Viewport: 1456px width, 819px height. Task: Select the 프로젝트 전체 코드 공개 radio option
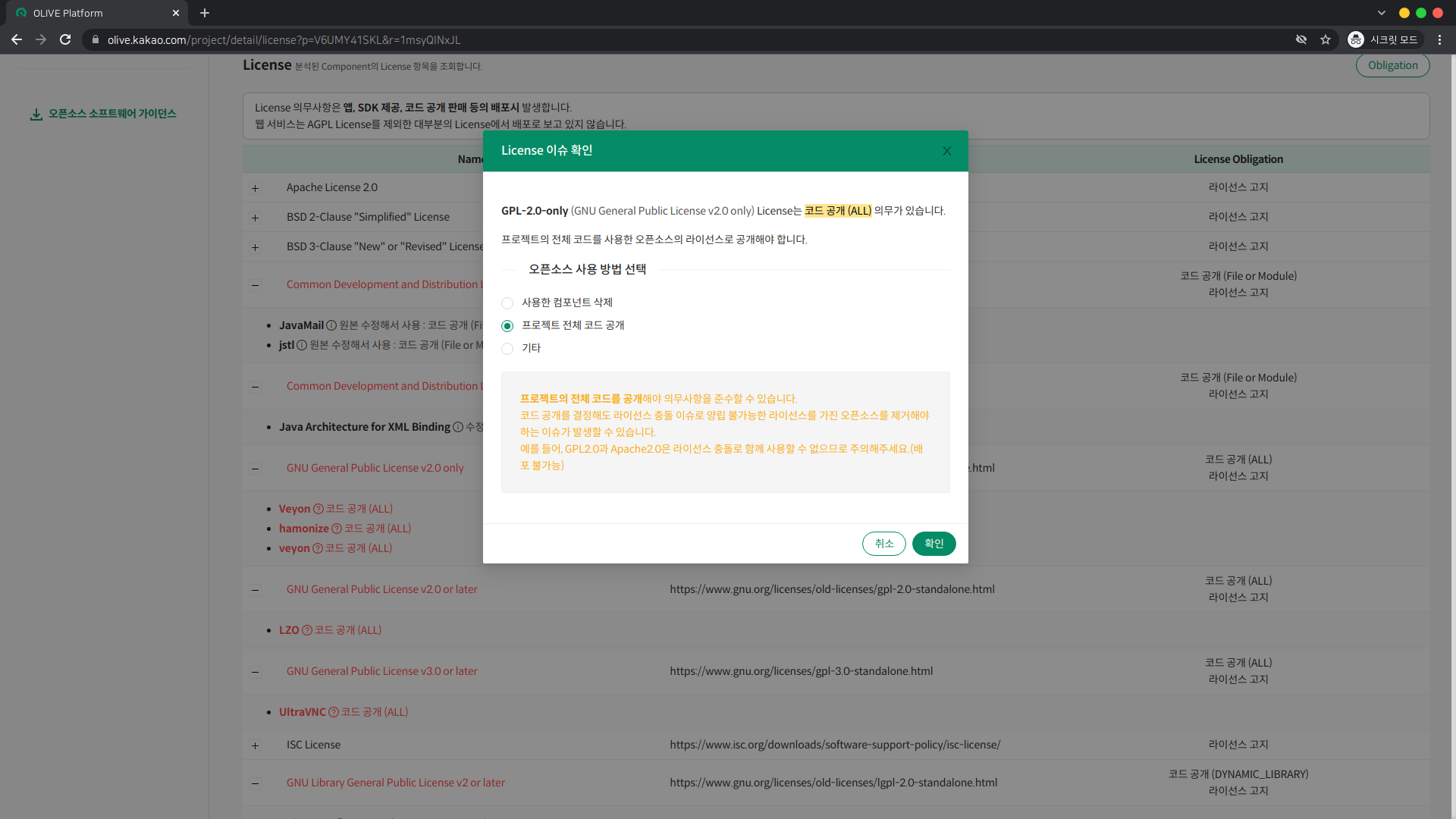pos(507,326)
